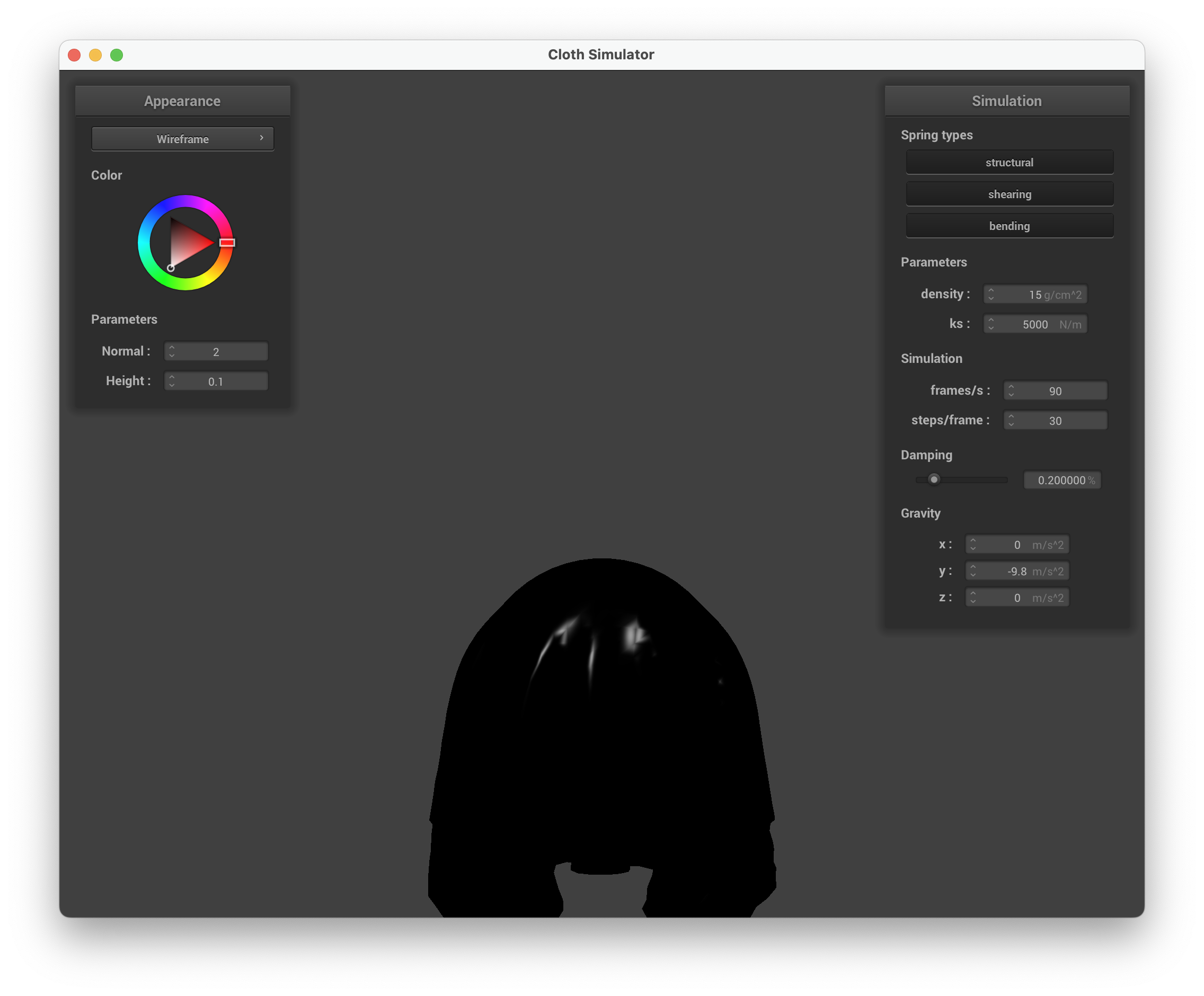Open the Wireframe shader dropdown
This screenshot has height=996, width=1204.
click(182, 139)
